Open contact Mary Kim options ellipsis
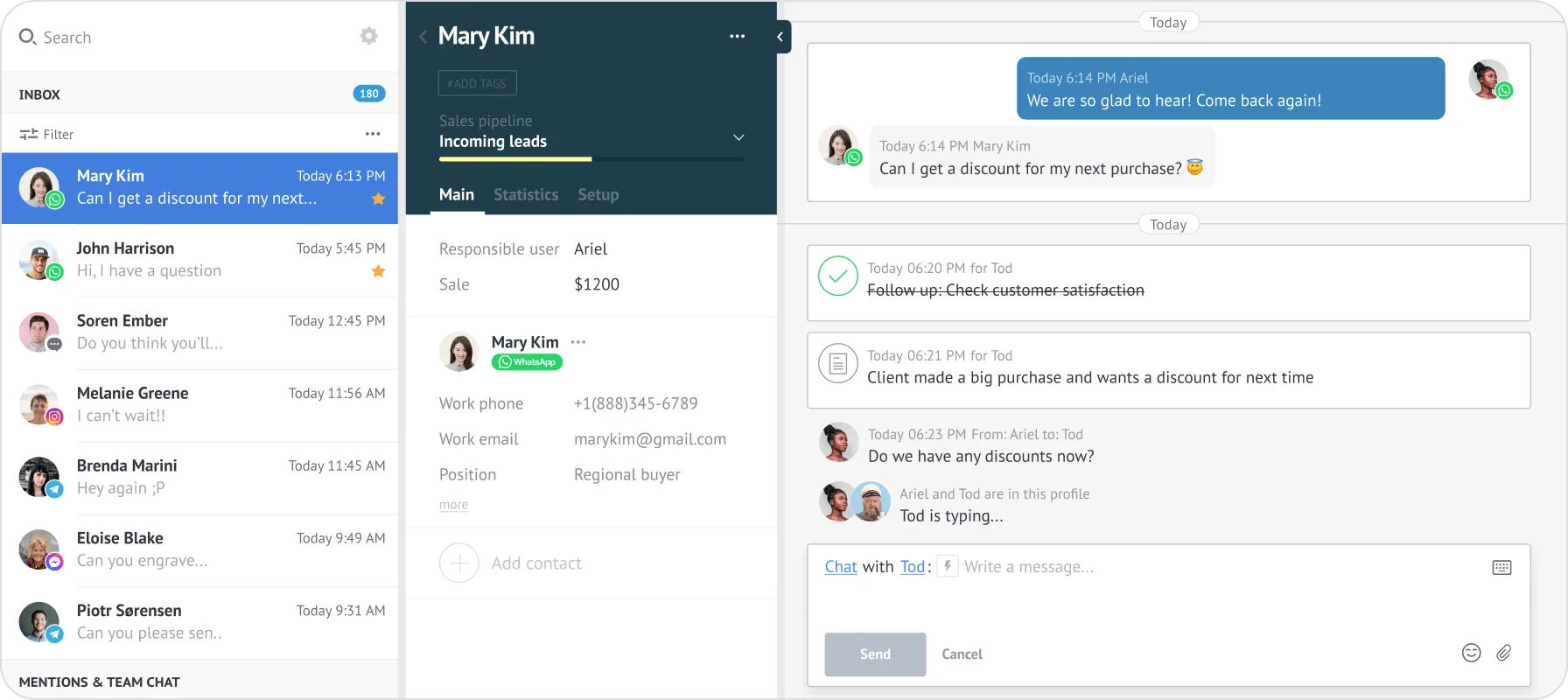Viewport: 1568px width, 700px height. [578, 342]
